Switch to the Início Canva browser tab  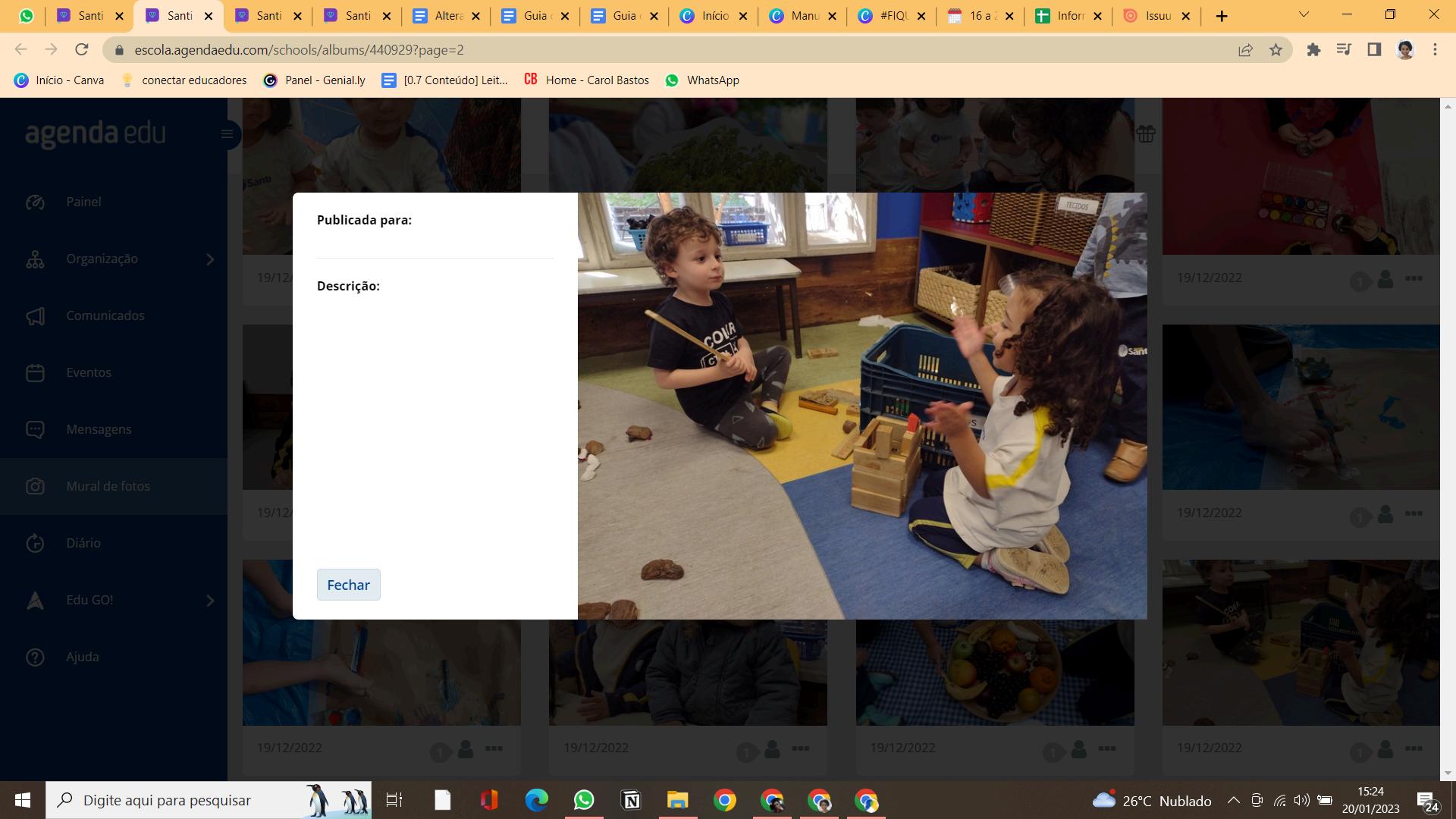click(713, 16)
